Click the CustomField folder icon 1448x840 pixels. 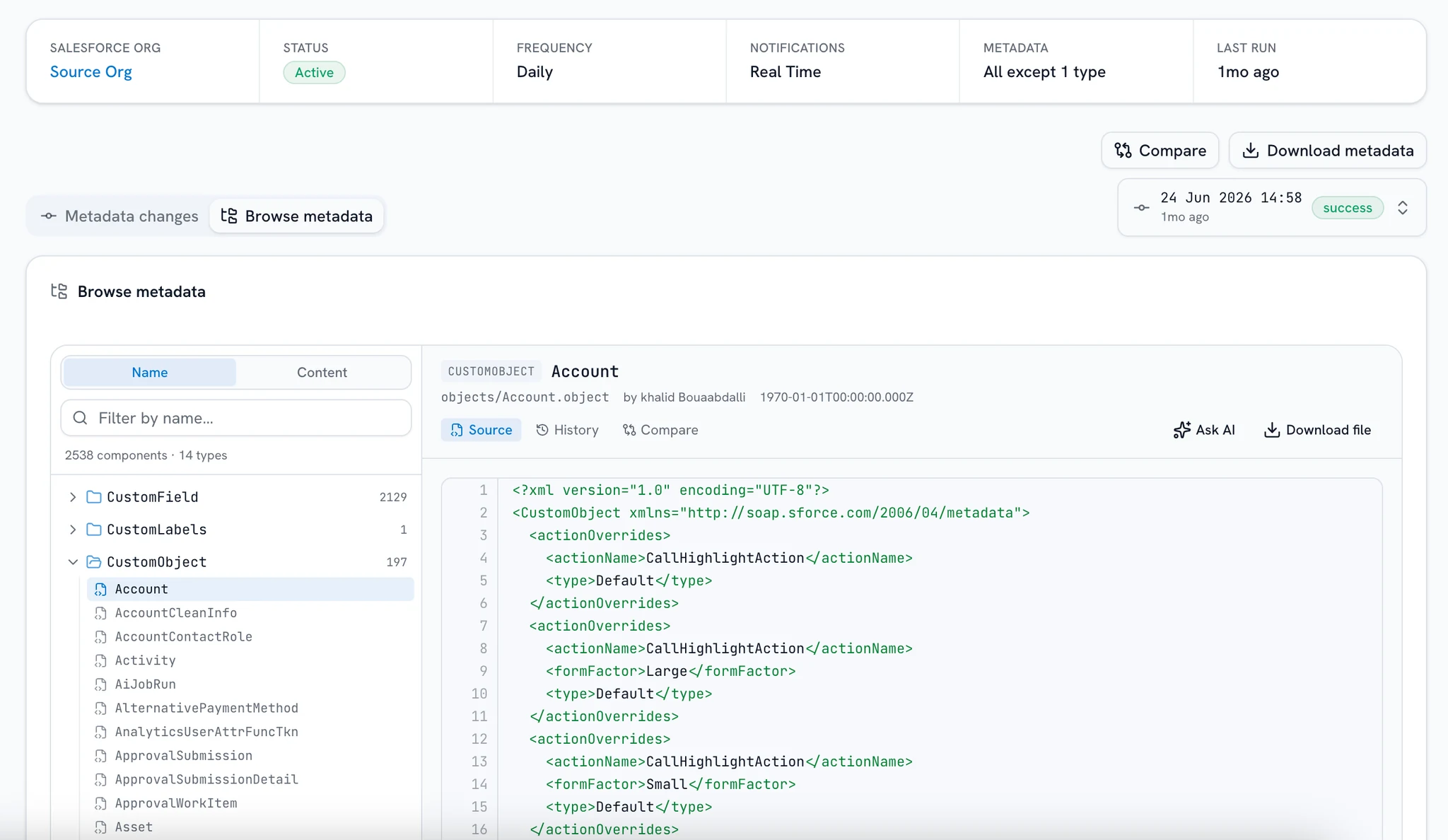point(93,497)
